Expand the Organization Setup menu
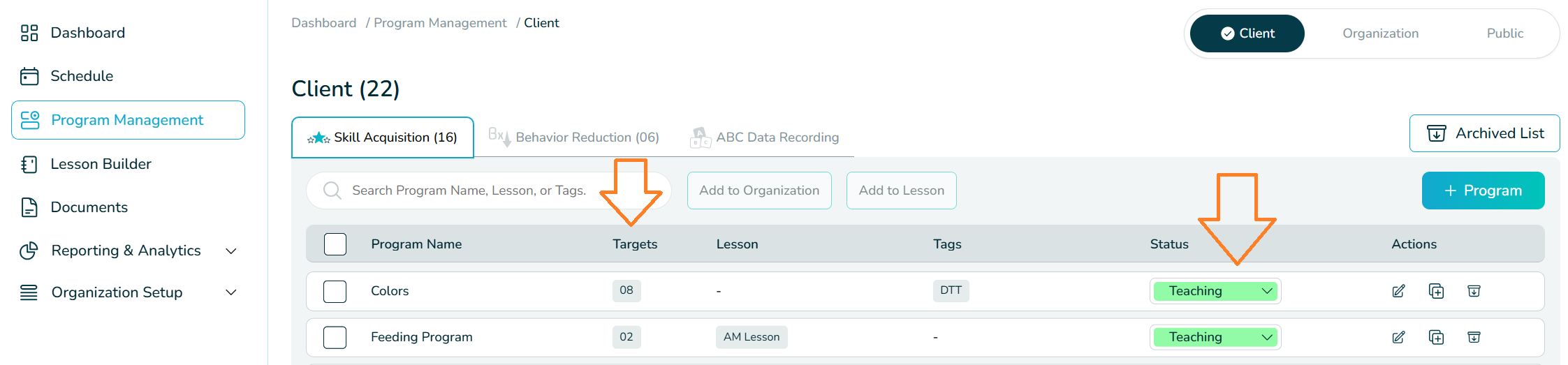 pyautogui.click(x=231, y=292)
